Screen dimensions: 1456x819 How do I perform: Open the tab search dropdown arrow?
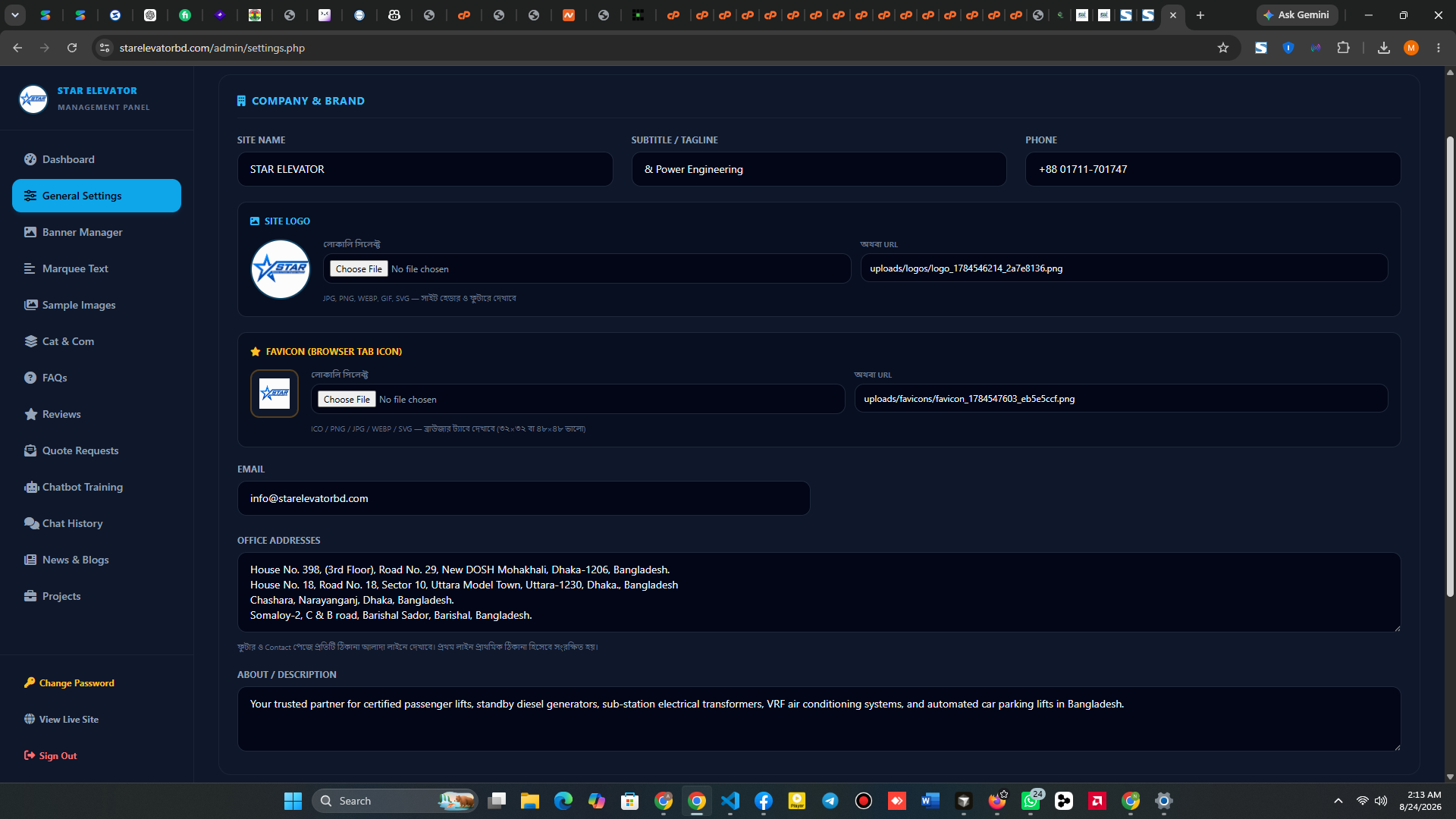pyautogui.click(x=15, y=15)
